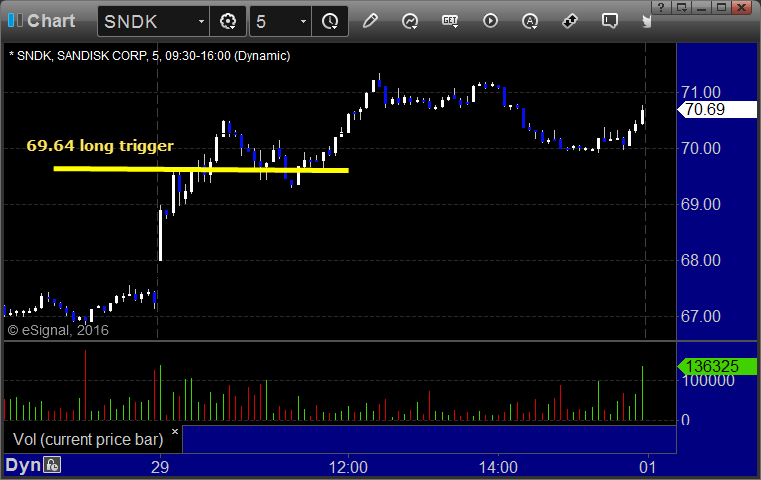Click the window help question mark
The height and width of the screenshot is (480, 761).
[x=661, y=7]
